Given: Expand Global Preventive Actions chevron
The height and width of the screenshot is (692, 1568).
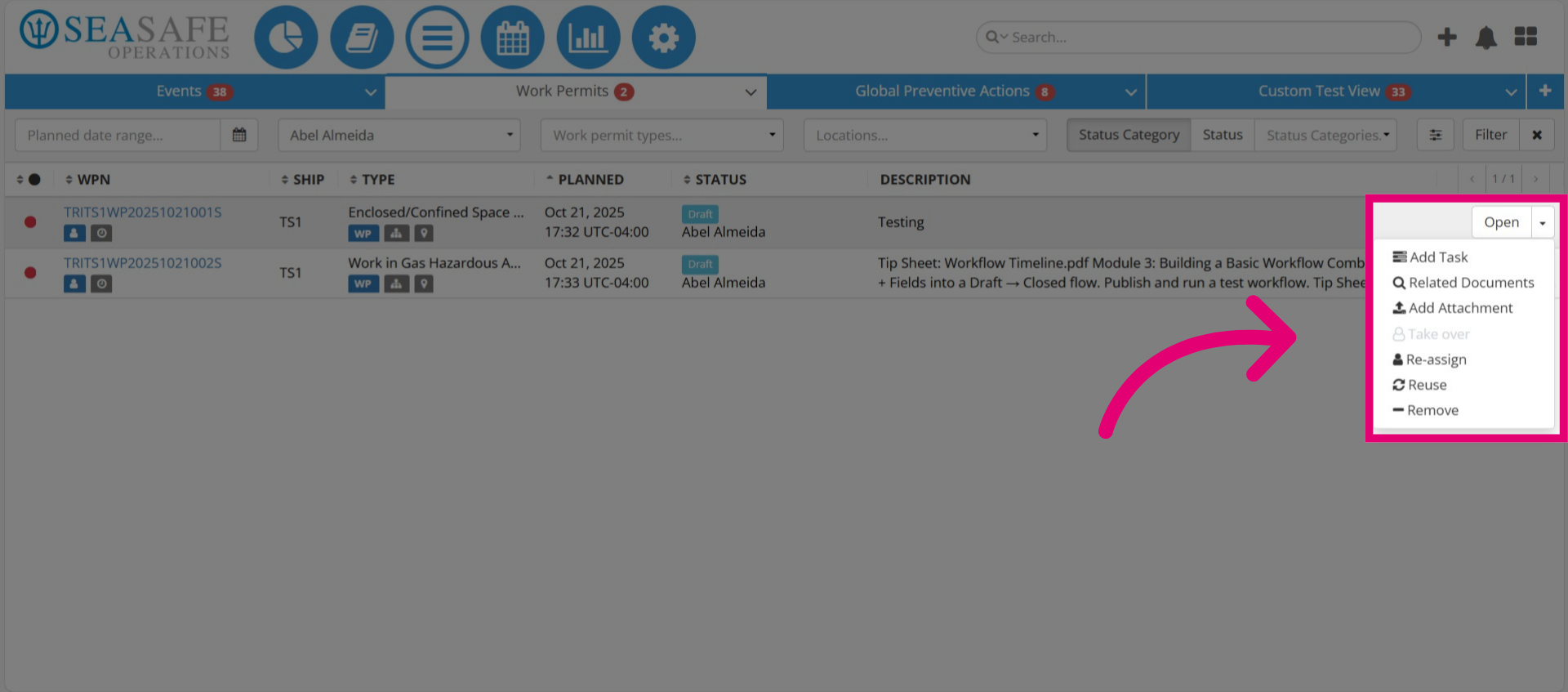Looking at the screenshot, I should point(1131,92).
